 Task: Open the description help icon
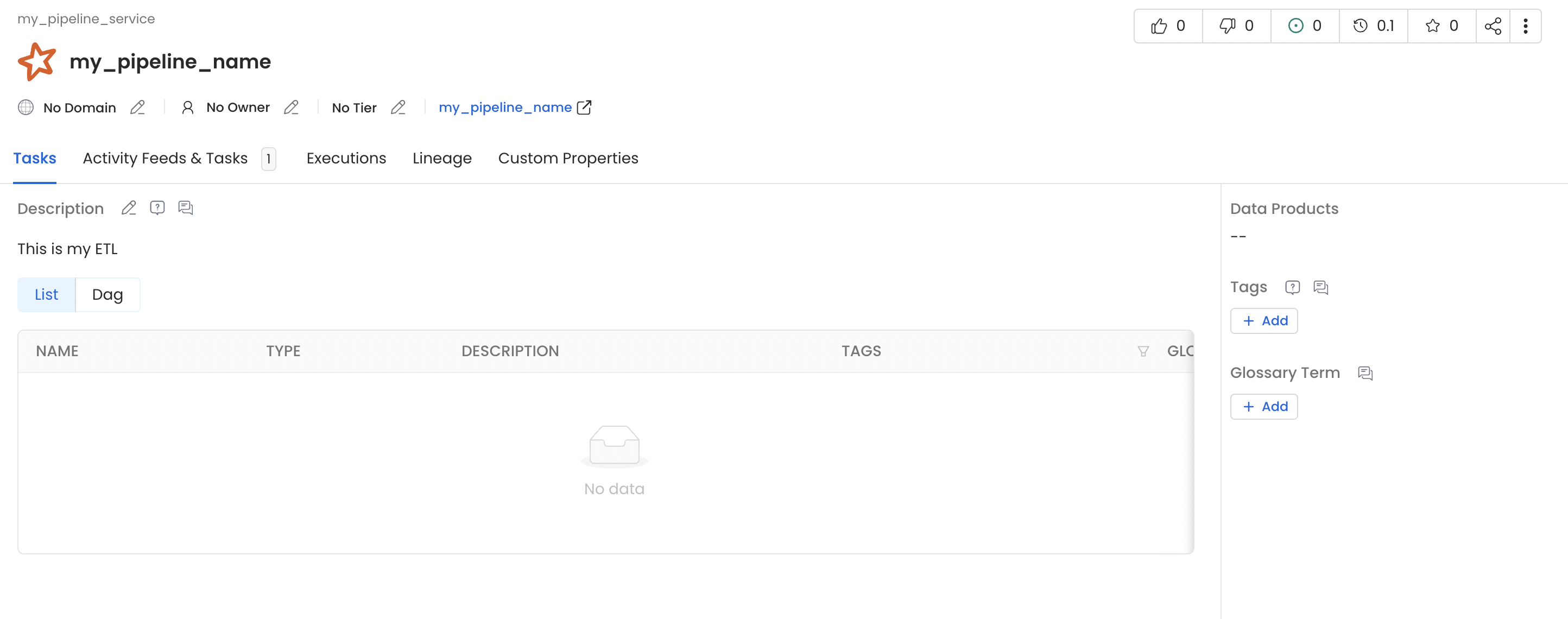click(157, 207)
